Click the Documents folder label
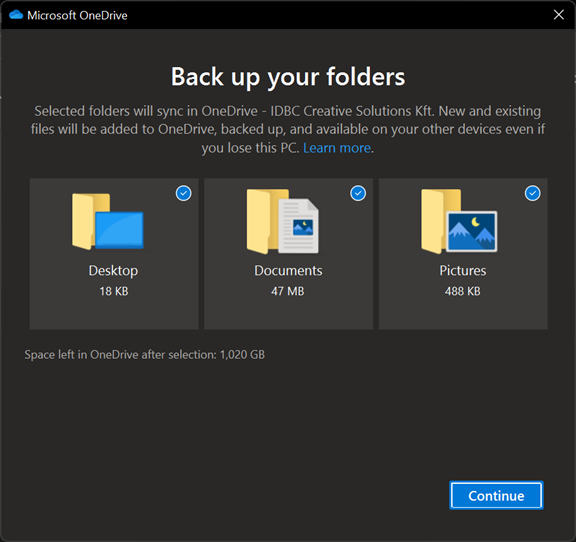 288,271
